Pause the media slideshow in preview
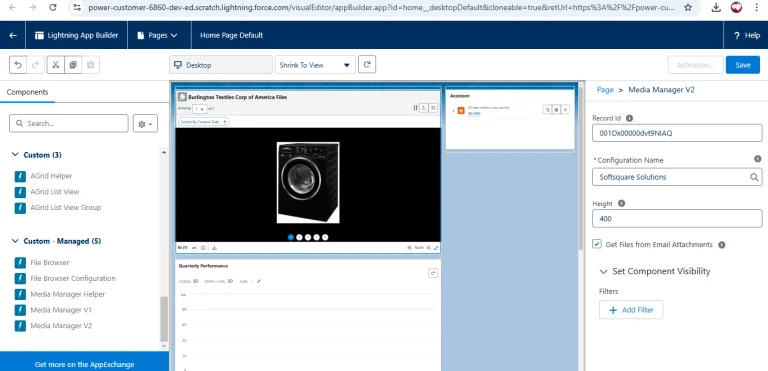 415,108
